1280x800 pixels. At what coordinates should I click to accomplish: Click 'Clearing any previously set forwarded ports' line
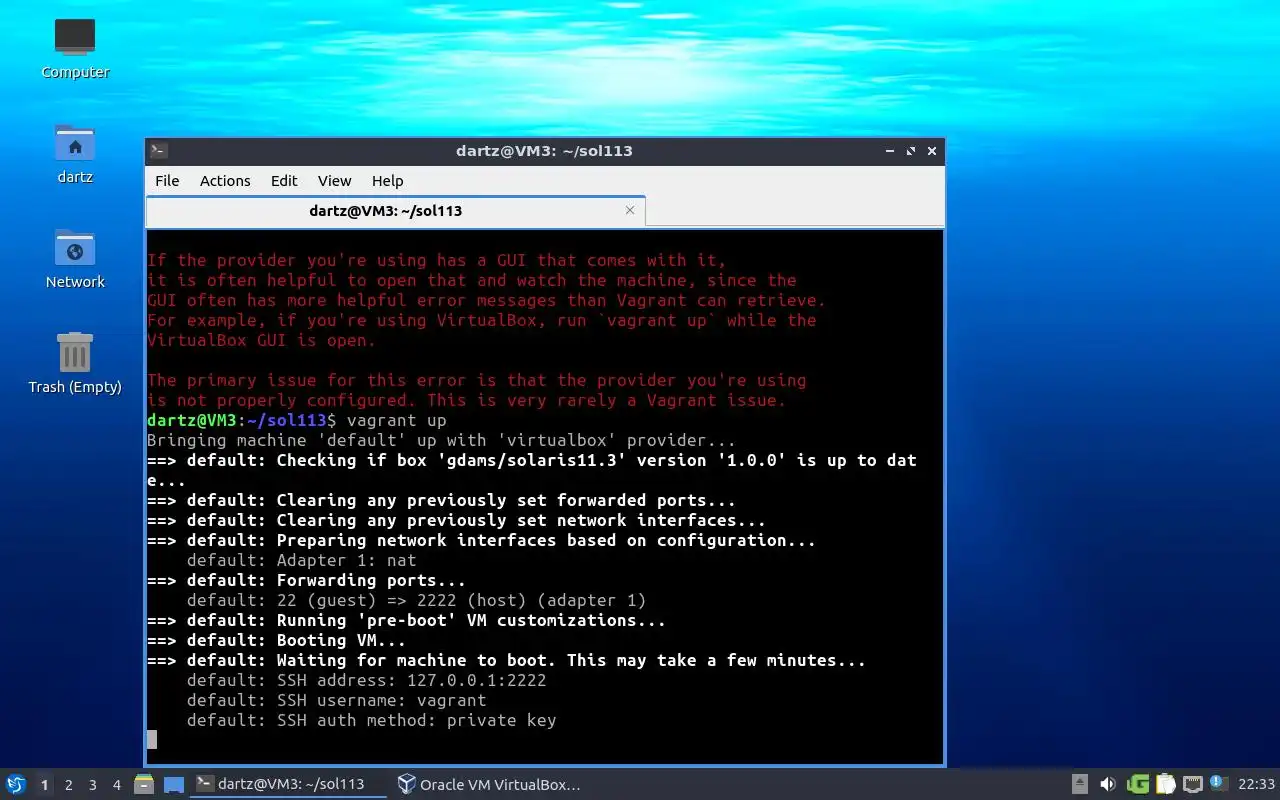click(441, 500)
